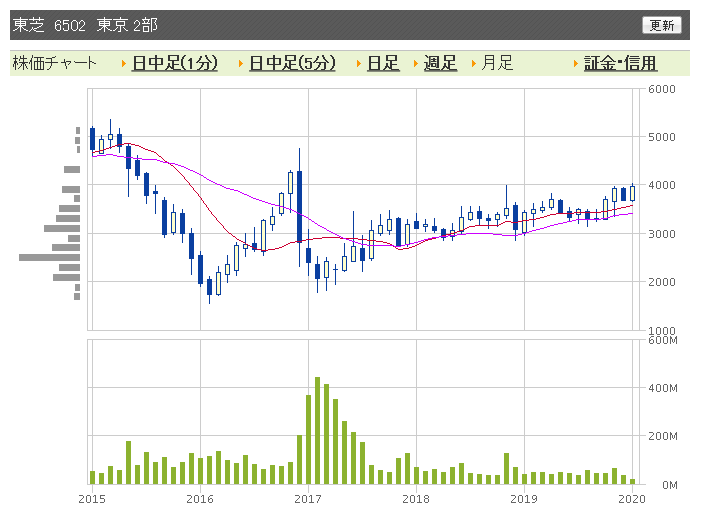Click the orange arrow before 日中足(5分)
This screenshot has height=521, width=701.
click(x=241, y=64)
